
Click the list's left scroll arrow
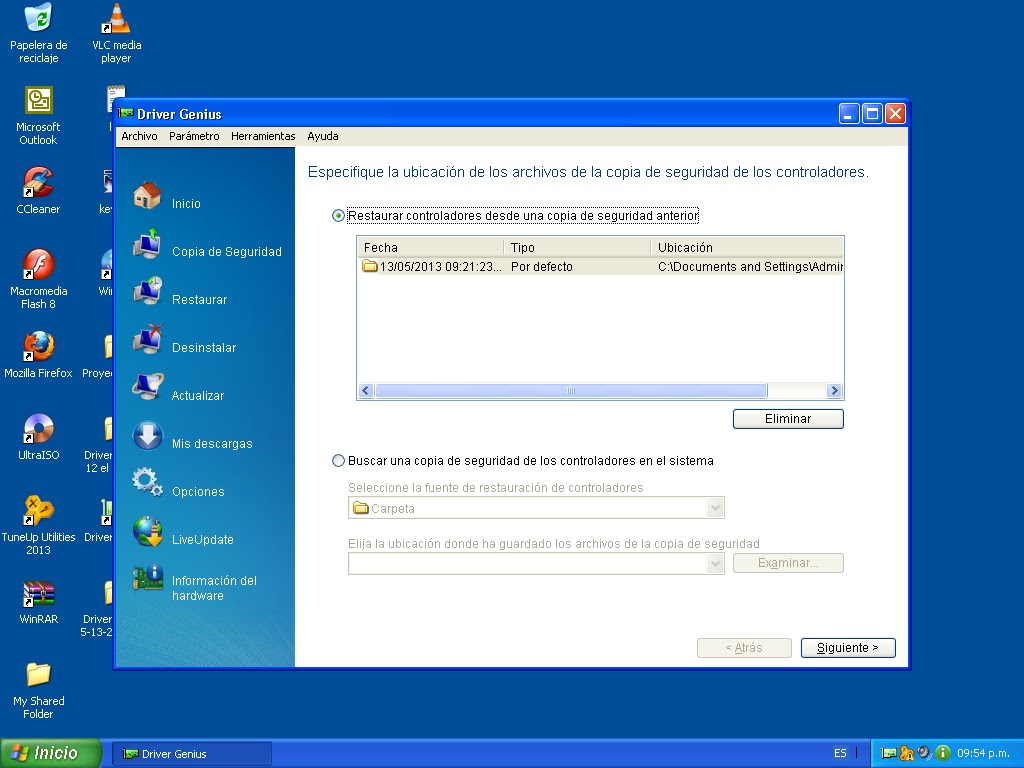(x=366, y=391)
